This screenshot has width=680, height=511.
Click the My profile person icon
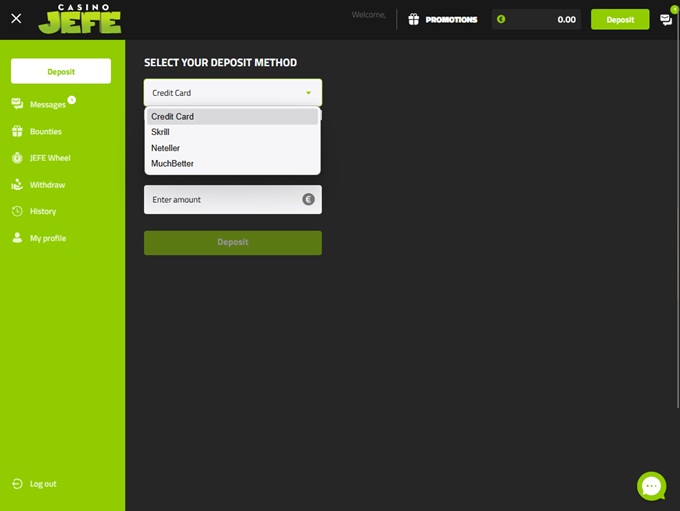(17, 238)
